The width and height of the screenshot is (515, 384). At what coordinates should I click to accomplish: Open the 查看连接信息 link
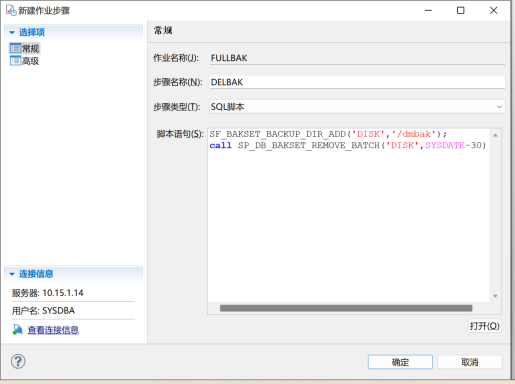tap(53, 330)
